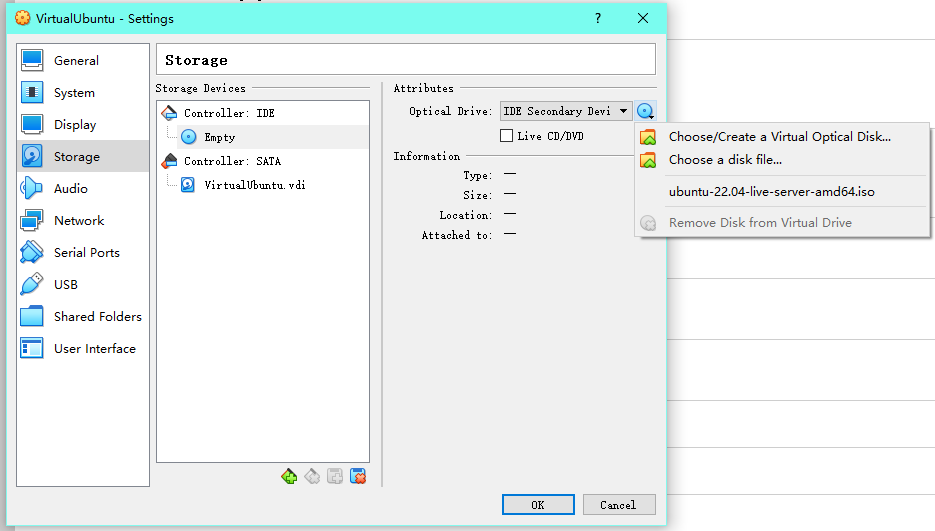The width and height of the screenshot is (935, 531).
Task: Select Controller: SATA row text
Action: click(232, 161)
